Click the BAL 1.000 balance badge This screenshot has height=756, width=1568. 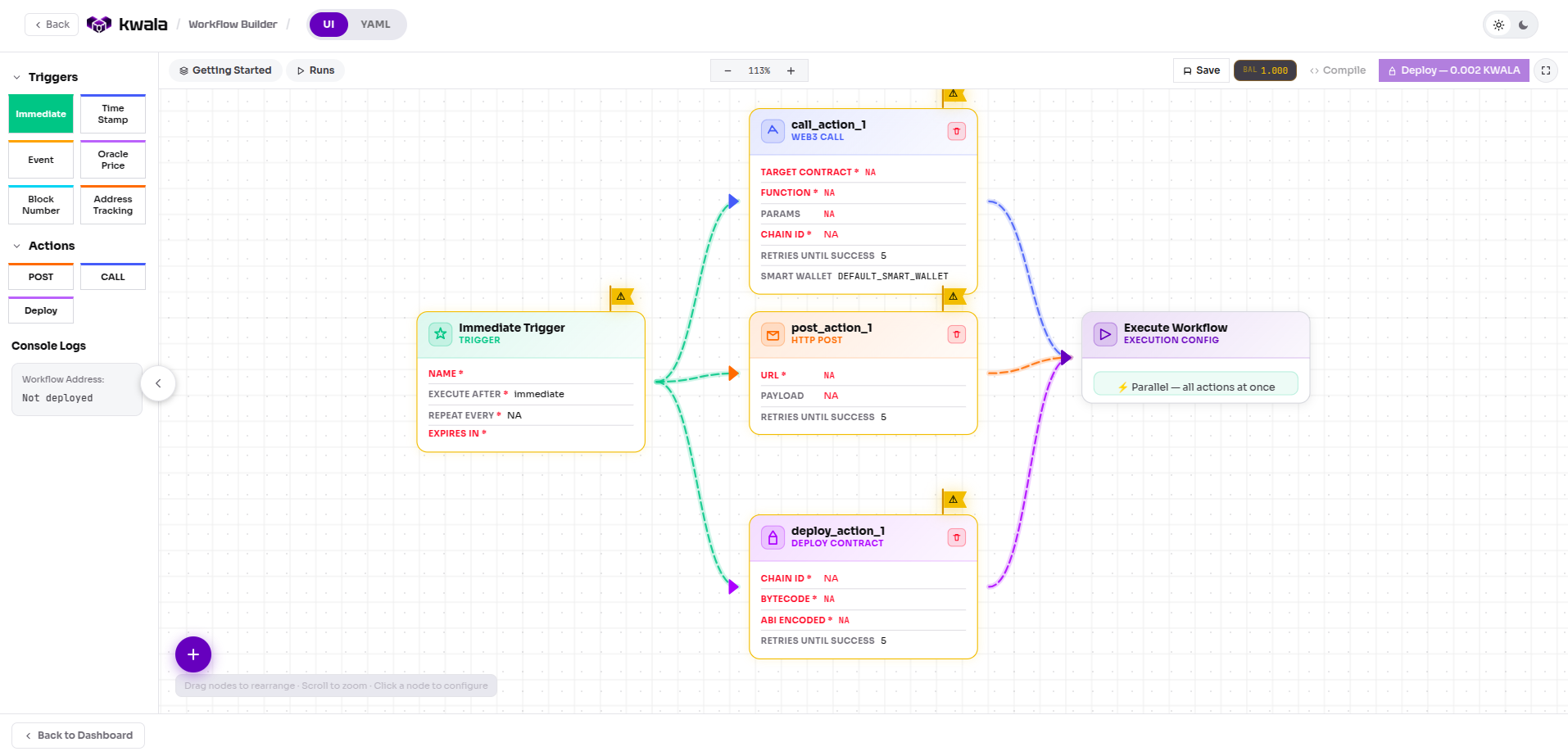tap(1265, 70)
